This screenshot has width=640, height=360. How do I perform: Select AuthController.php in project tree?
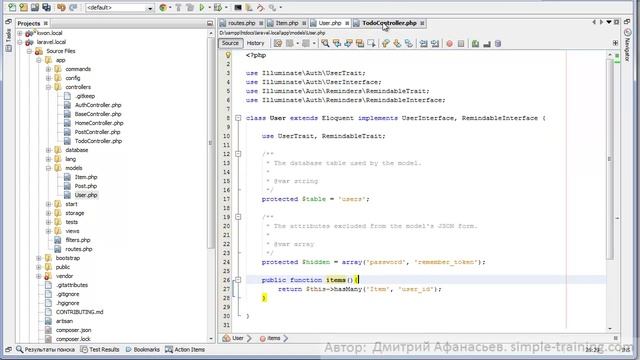point(98,105)
